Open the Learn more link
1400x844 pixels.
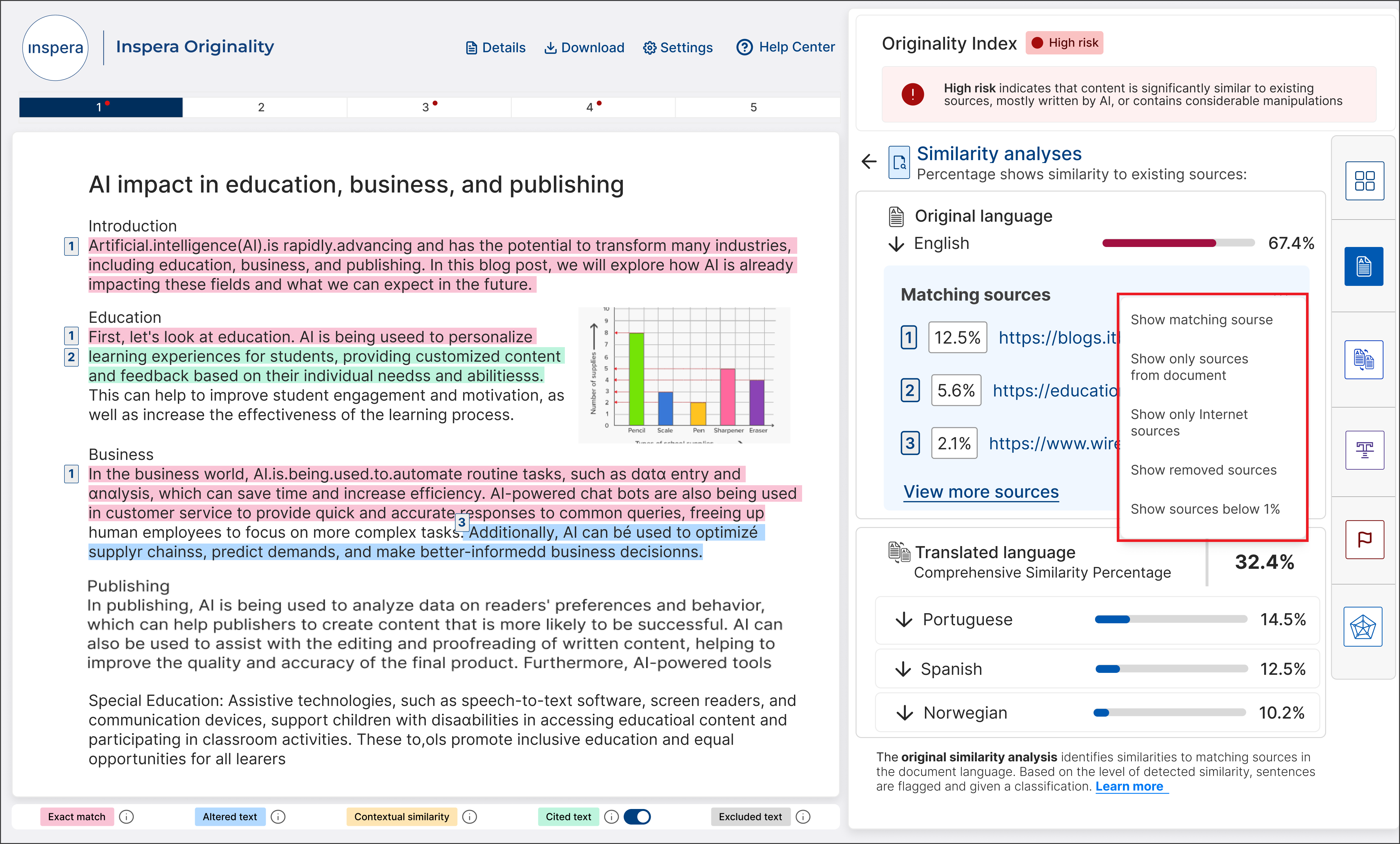(1129, 786)
